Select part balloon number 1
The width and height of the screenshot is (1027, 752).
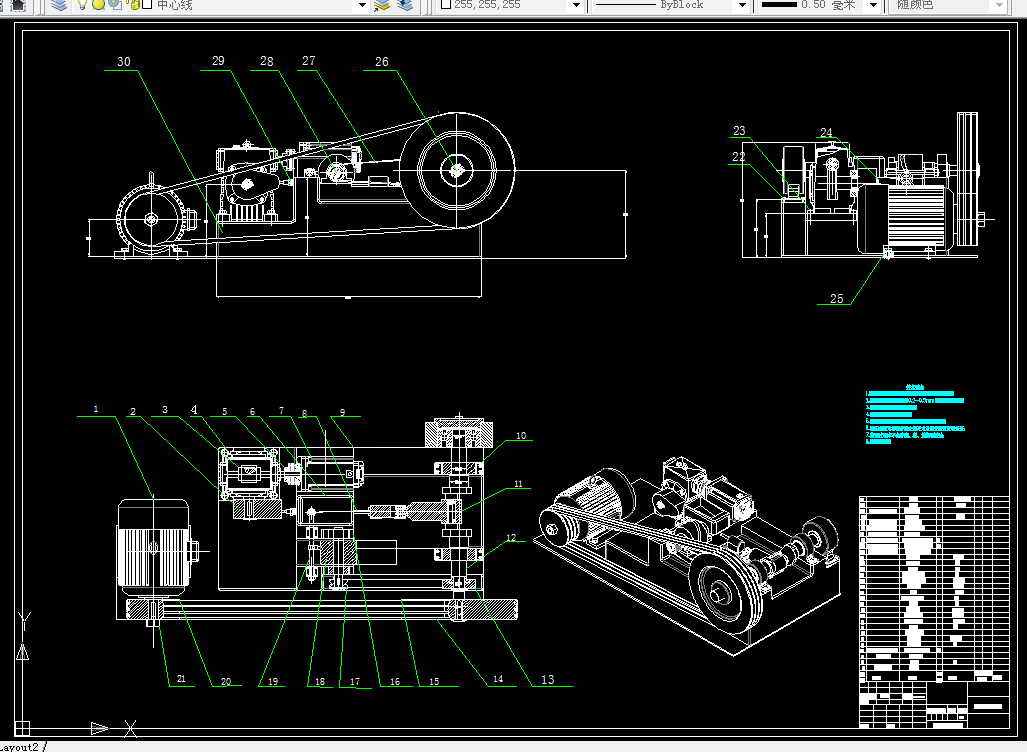pos(96,409)
